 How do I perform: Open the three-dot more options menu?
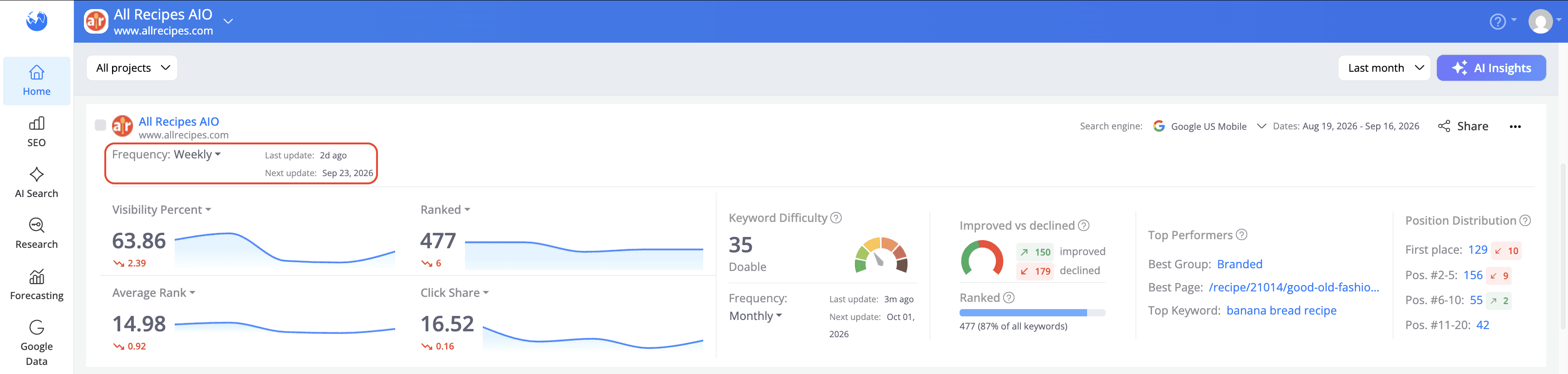coord(1515,127)
